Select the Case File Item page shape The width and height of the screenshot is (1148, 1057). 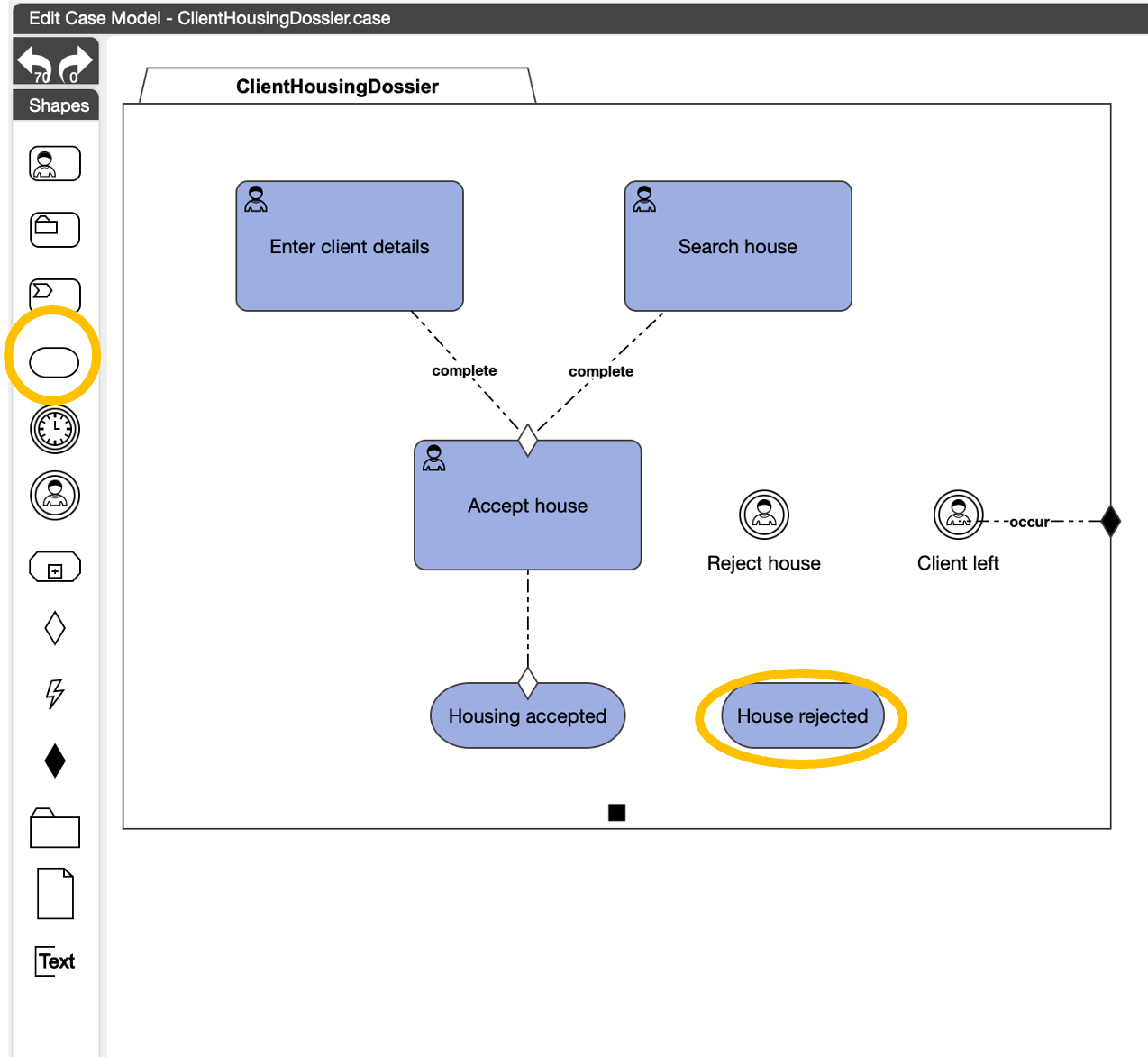click(55, 894)
